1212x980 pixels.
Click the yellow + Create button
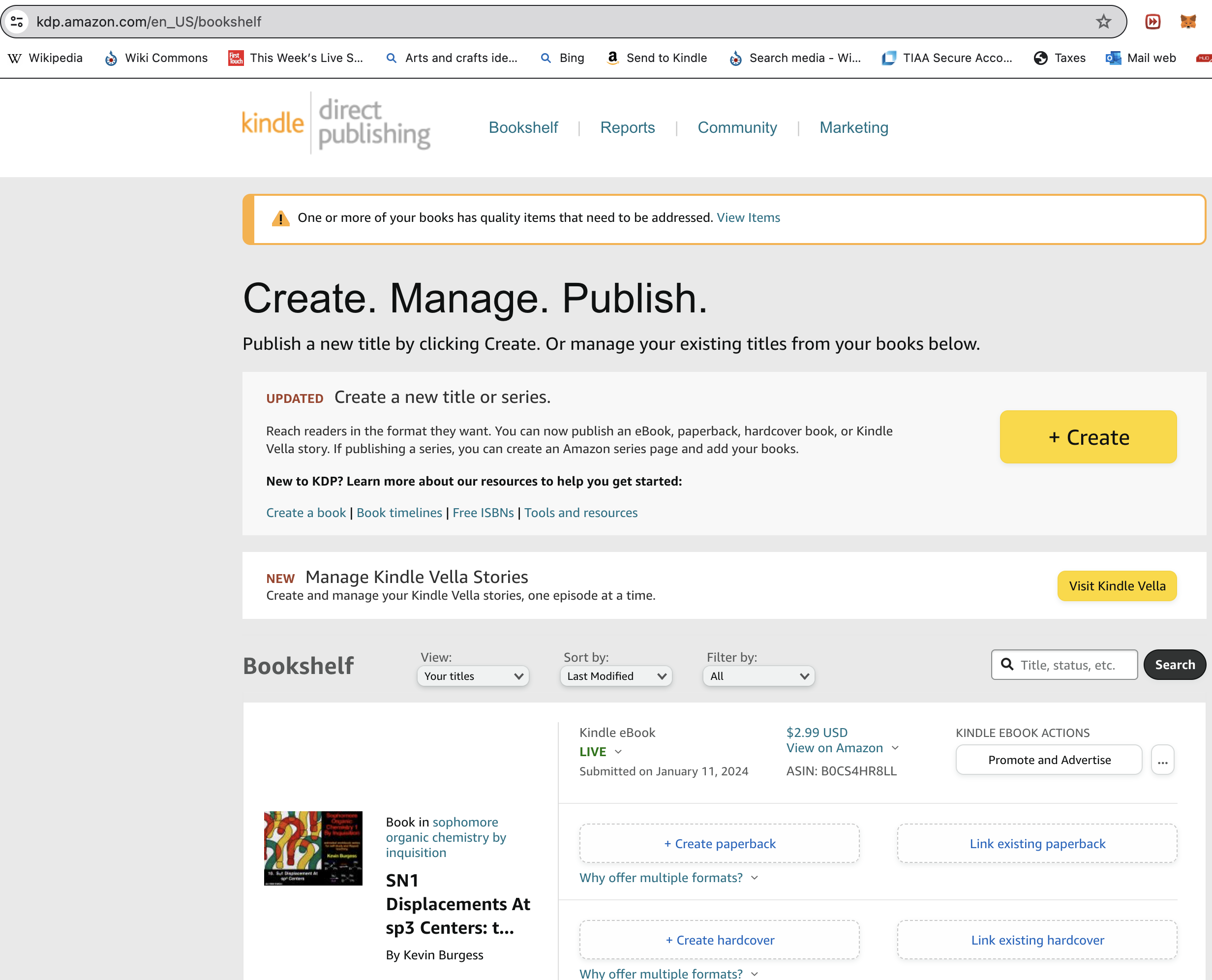click(1089, 437)
